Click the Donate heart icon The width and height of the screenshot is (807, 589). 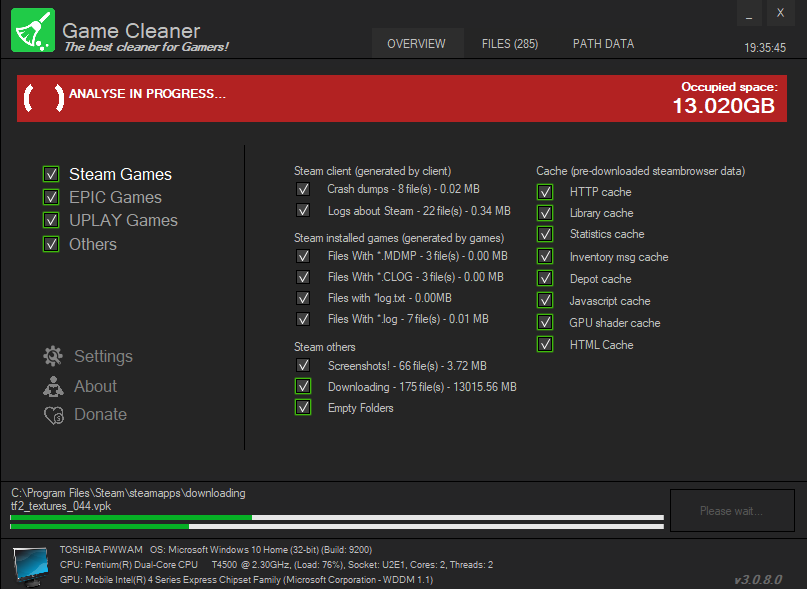(54, 415)
